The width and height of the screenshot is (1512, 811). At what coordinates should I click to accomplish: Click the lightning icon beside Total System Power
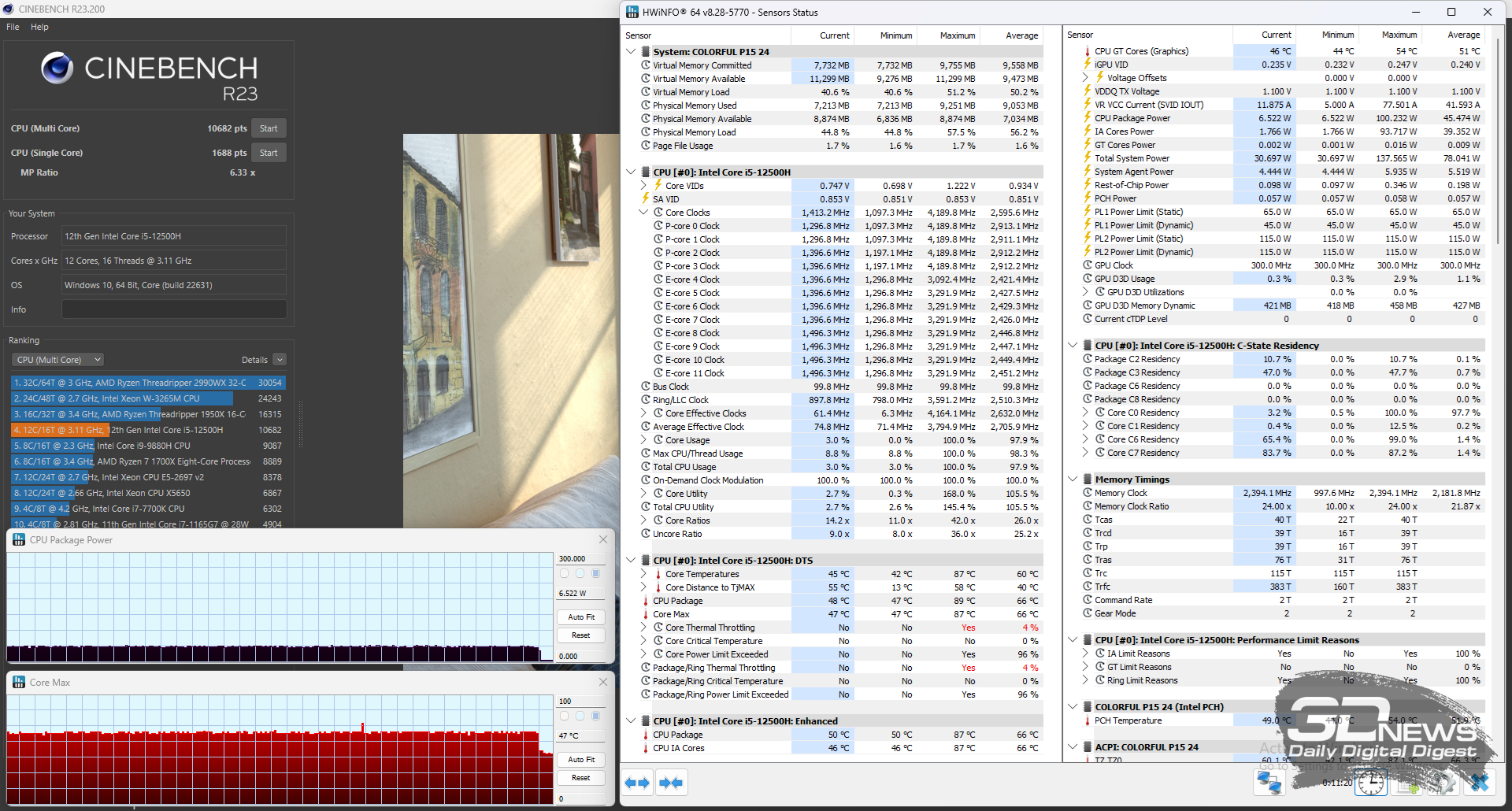click(1088, 158)
